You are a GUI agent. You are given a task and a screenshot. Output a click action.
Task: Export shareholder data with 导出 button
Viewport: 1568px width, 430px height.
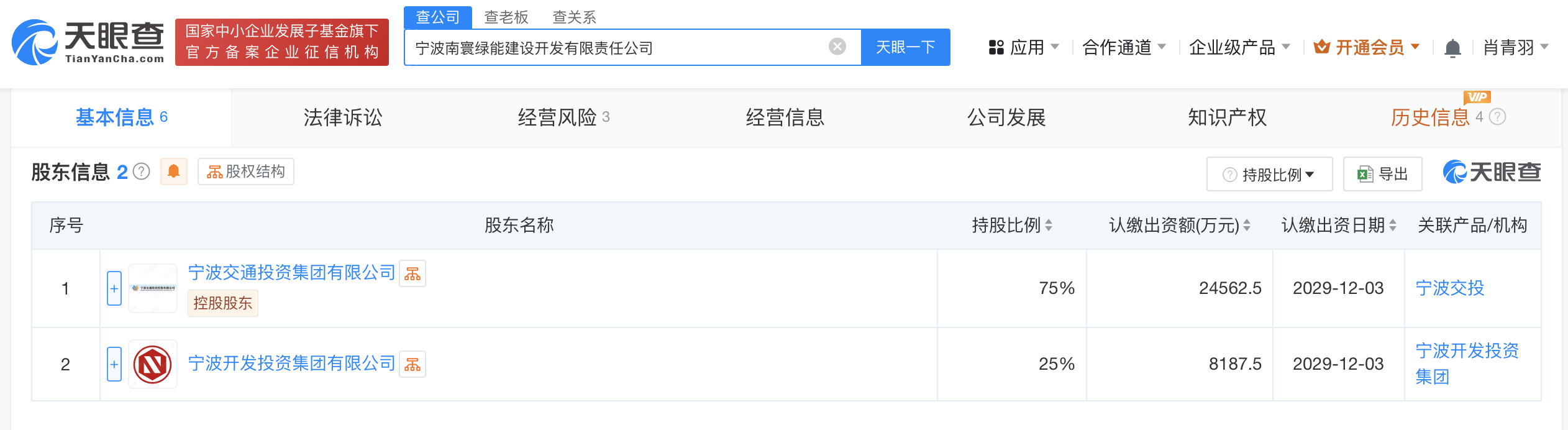(x=1382, y=174)
